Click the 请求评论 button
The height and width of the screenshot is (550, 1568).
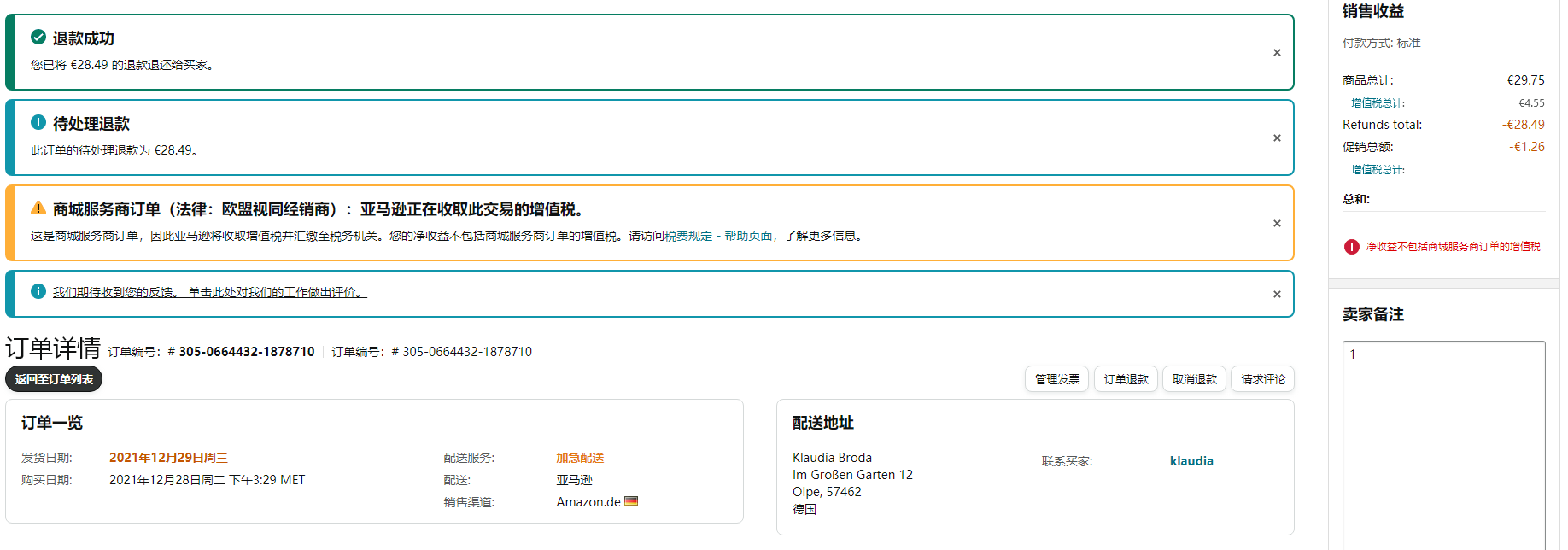(x=1262, y=379)
